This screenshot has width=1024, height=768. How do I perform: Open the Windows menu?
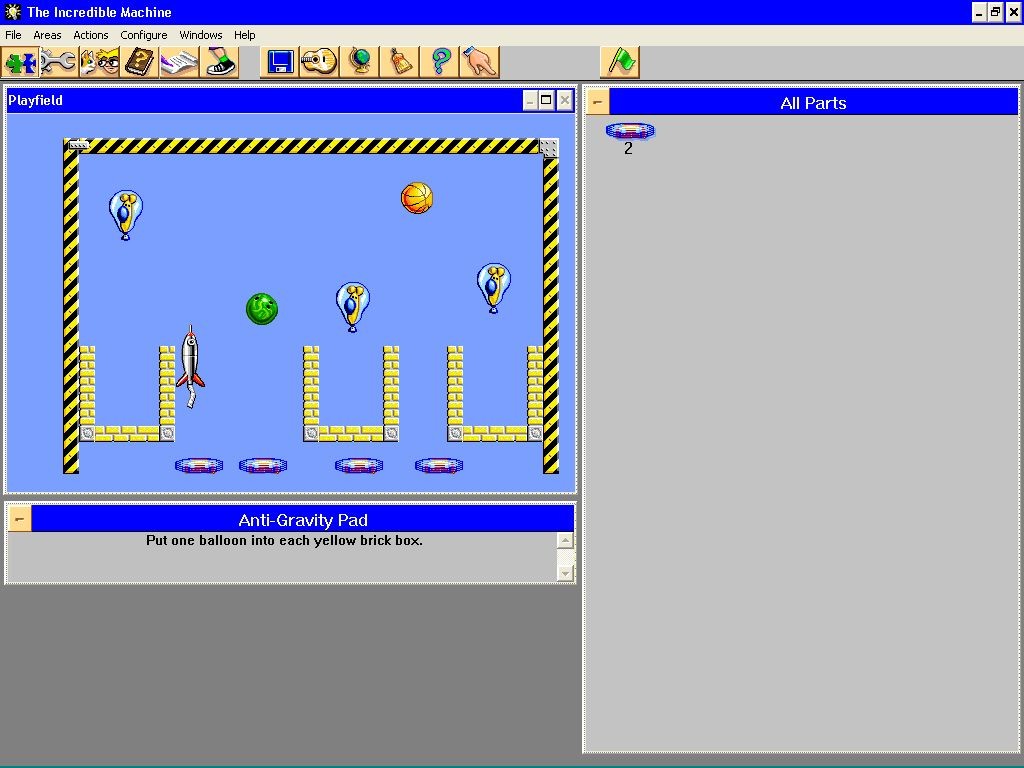click(200, 35)
